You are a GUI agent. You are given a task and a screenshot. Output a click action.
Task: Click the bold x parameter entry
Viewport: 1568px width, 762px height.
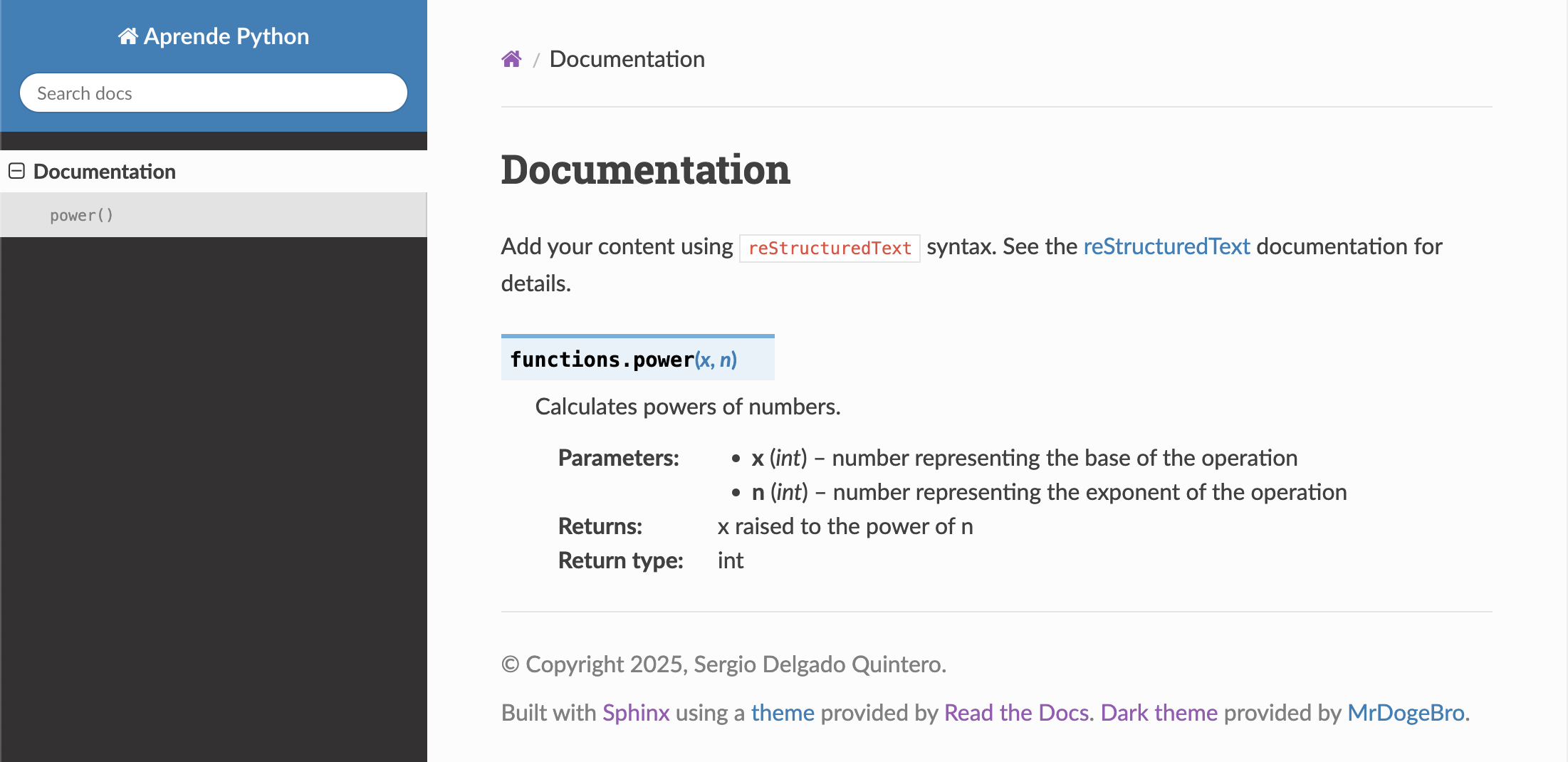[758, 458]
